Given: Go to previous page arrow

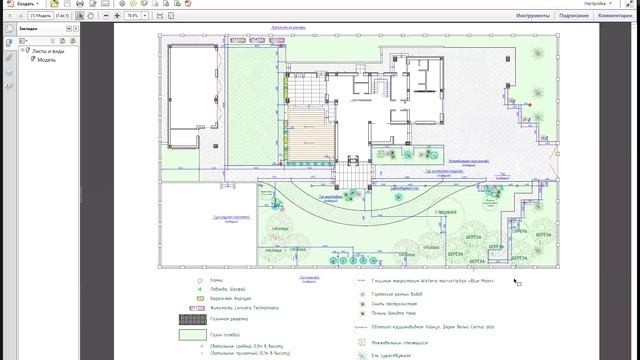Looking at the screenshot, I should tap(10, 16).
